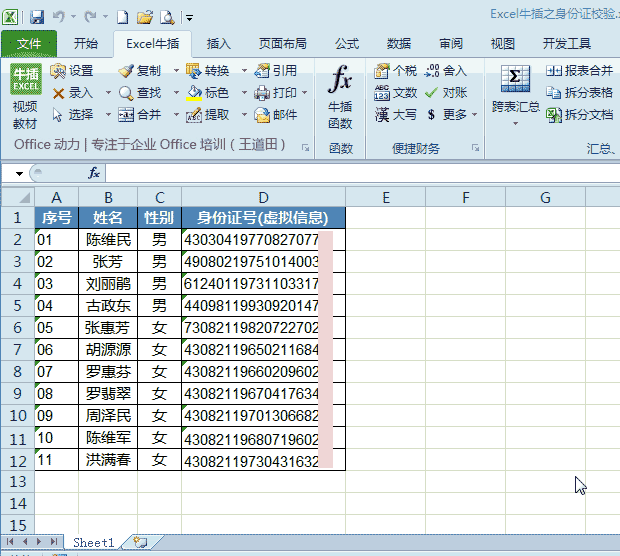
Task: Click the Open folder icon
Action: pyautogui.click(x=145, y=17)
